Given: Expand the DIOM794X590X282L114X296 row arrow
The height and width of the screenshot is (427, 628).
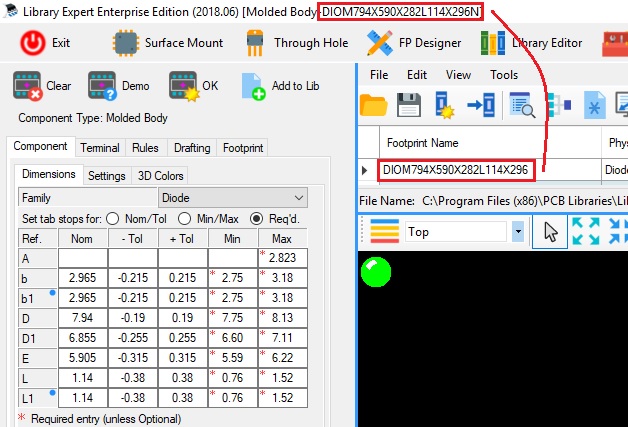Looking at the screenshot, I should tap(365, 170).
